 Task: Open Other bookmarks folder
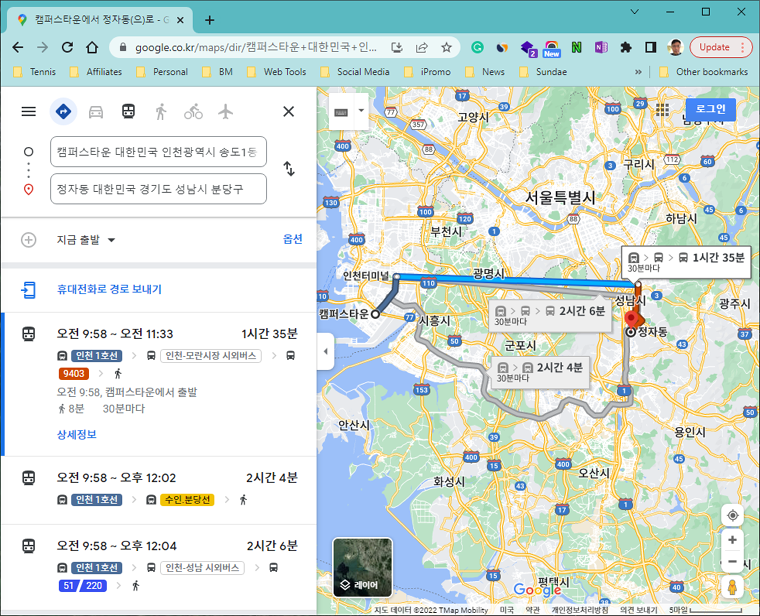(704, 72)
